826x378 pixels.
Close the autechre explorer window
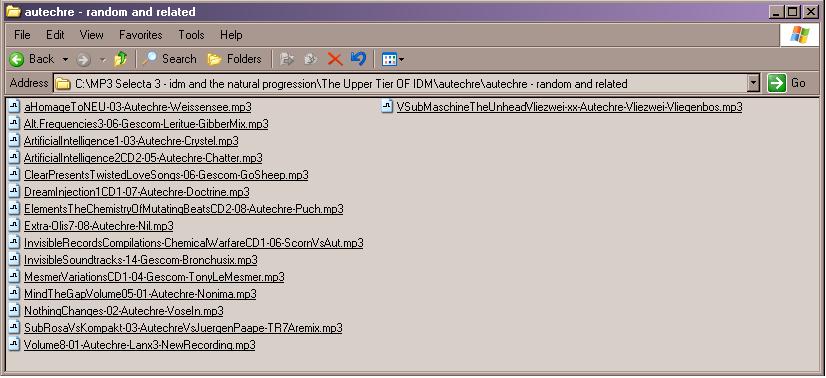tap(811, 12)
